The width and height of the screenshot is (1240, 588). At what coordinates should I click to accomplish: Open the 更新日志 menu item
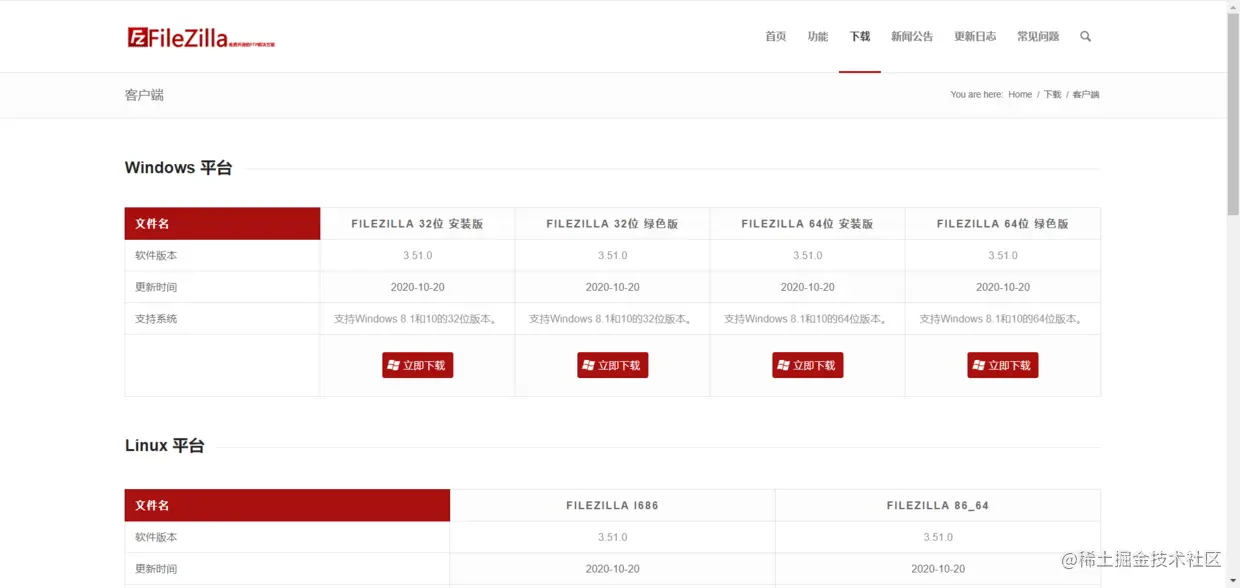coord(975,36)
